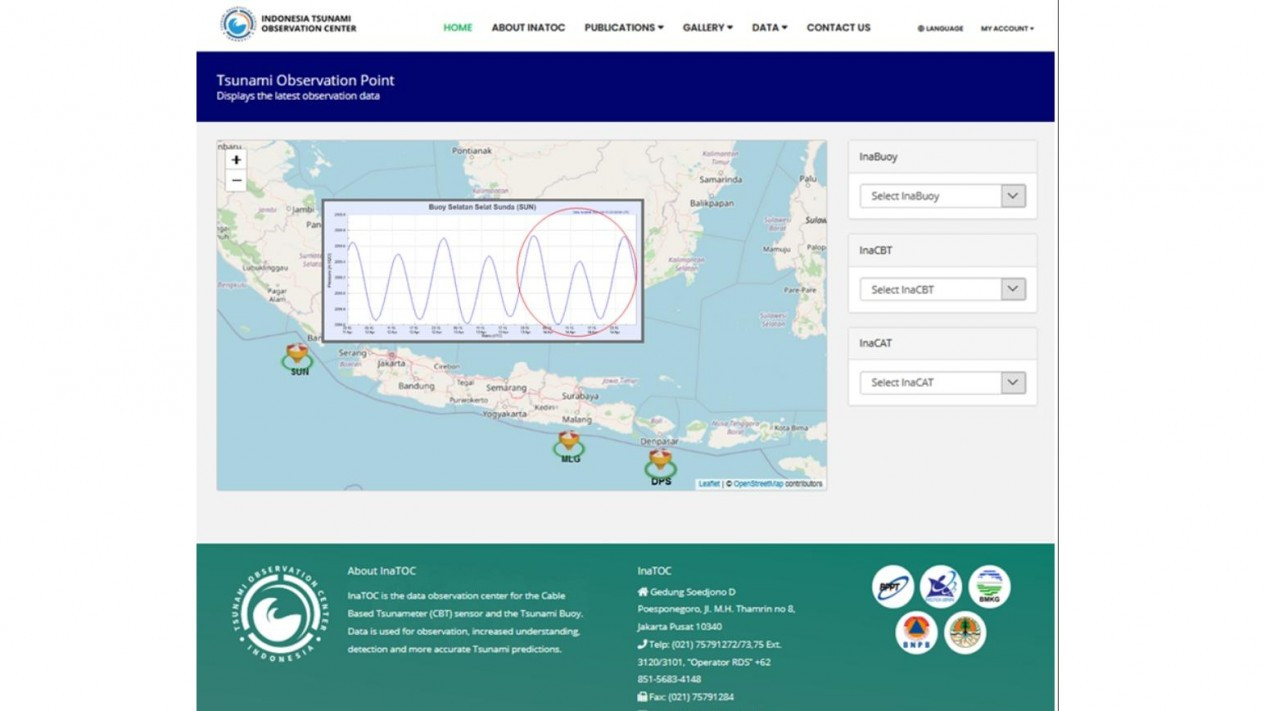Expand the PUBLICATIONS menu
1265x711 pixels.
(x=624, y=28)
